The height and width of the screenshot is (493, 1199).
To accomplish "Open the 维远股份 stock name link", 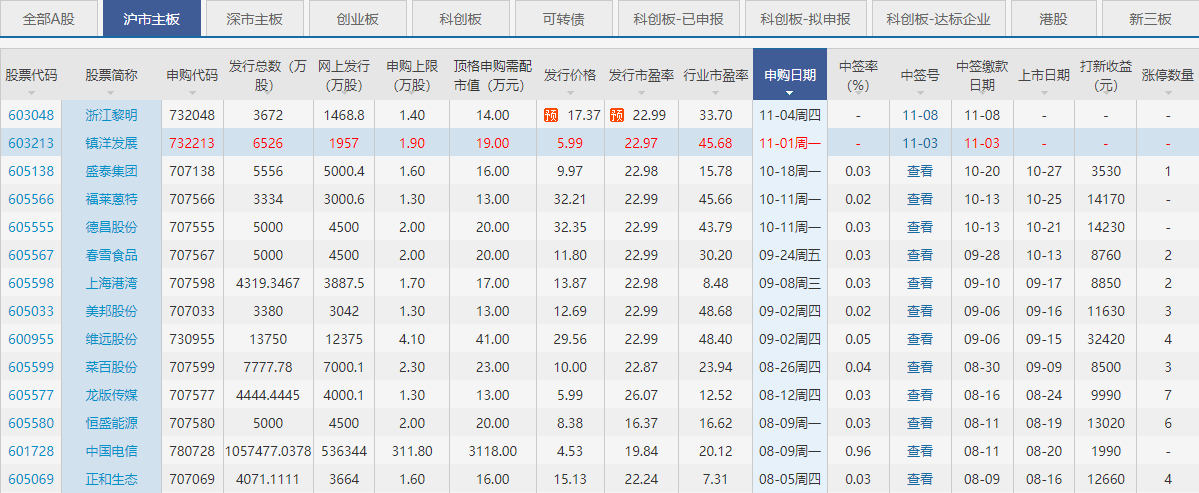I will 112,339.
